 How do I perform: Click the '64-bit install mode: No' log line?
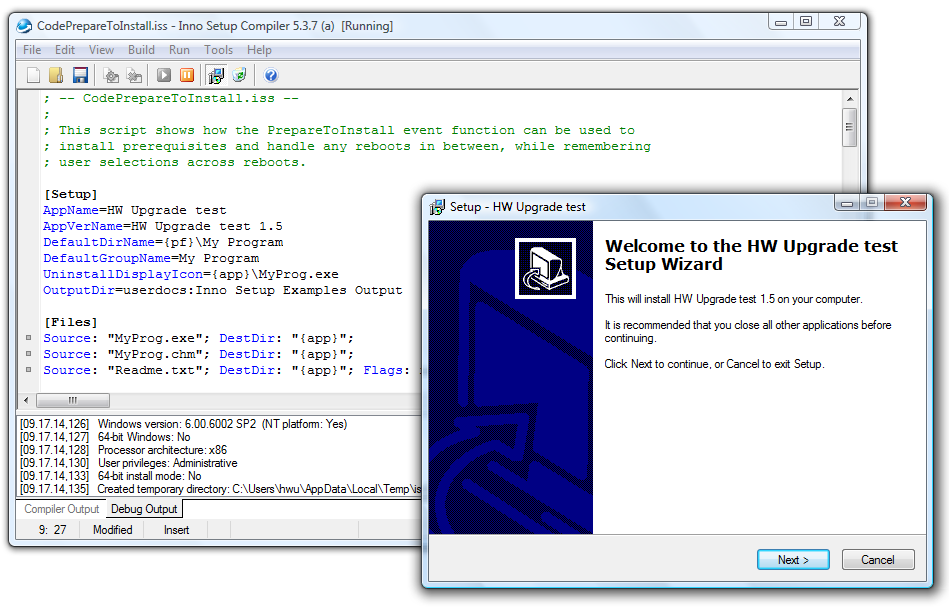point(111,476)
